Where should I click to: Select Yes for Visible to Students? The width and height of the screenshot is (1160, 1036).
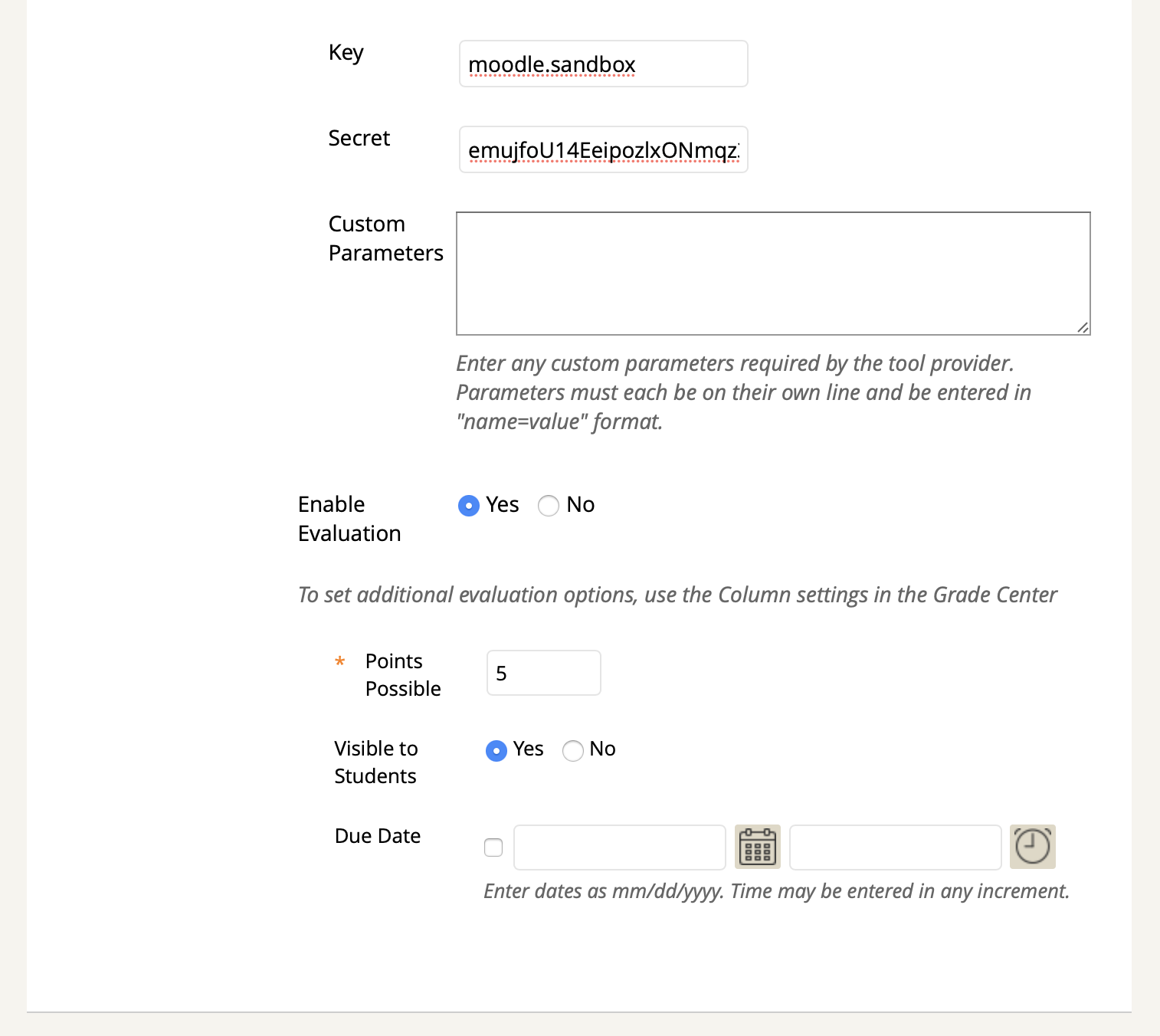(x=496, y=751)
